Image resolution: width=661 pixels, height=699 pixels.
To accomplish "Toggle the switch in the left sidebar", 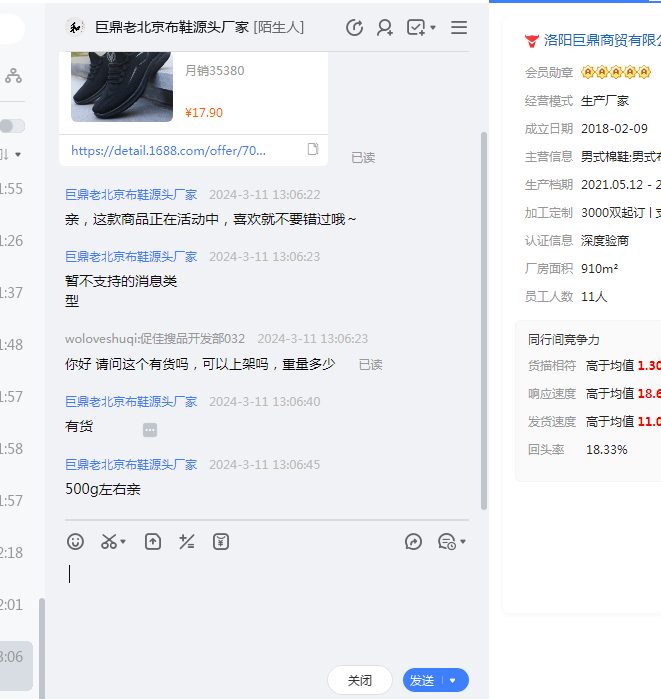I will pyautogui.click(x=12, y=126).
